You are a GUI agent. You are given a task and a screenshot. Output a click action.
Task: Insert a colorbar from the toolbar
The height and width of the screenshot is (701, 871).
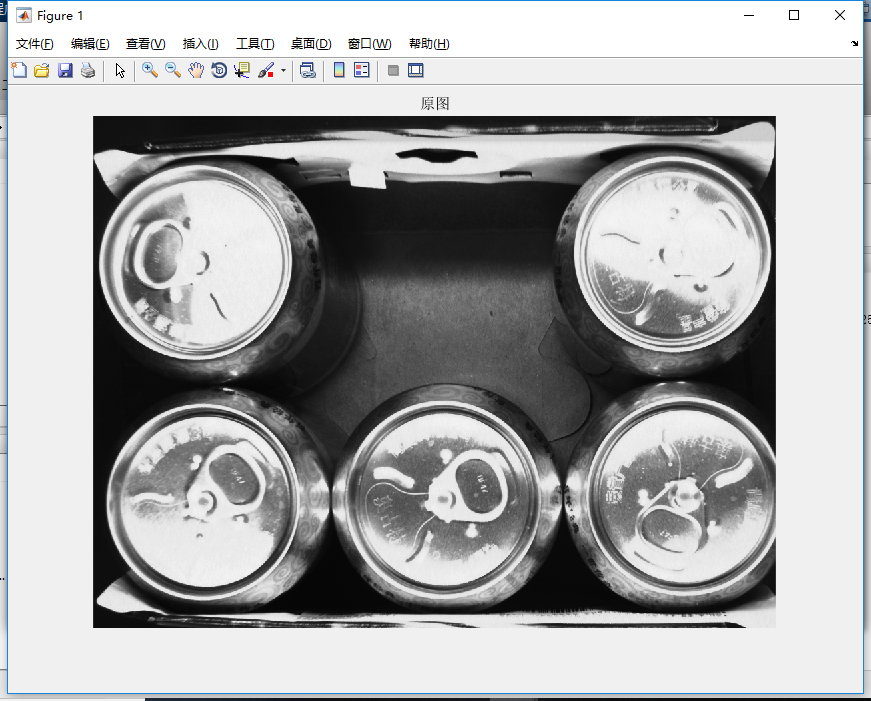tap(339, 70)
